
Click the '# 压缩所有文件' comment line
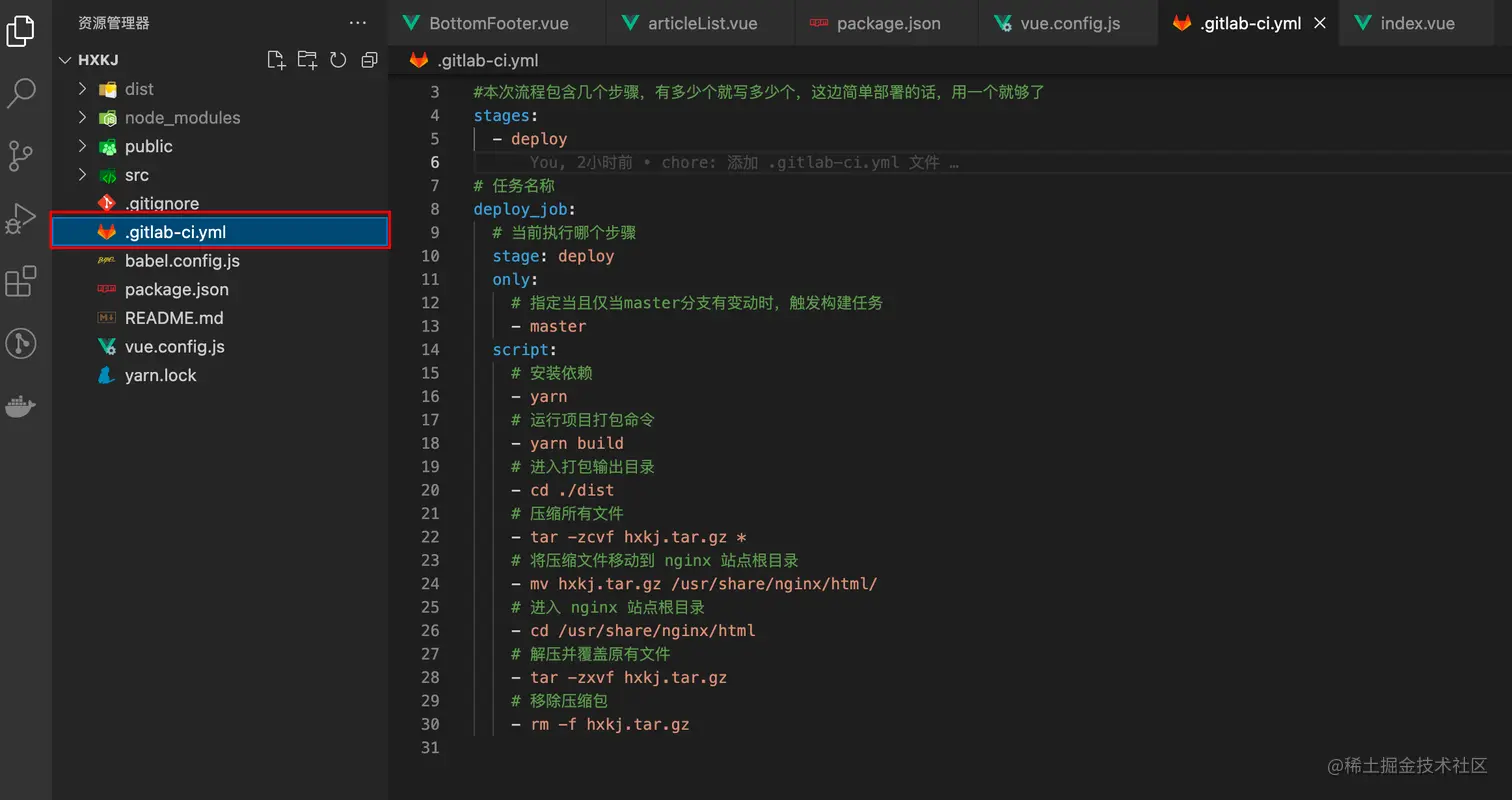click(567, 513)
